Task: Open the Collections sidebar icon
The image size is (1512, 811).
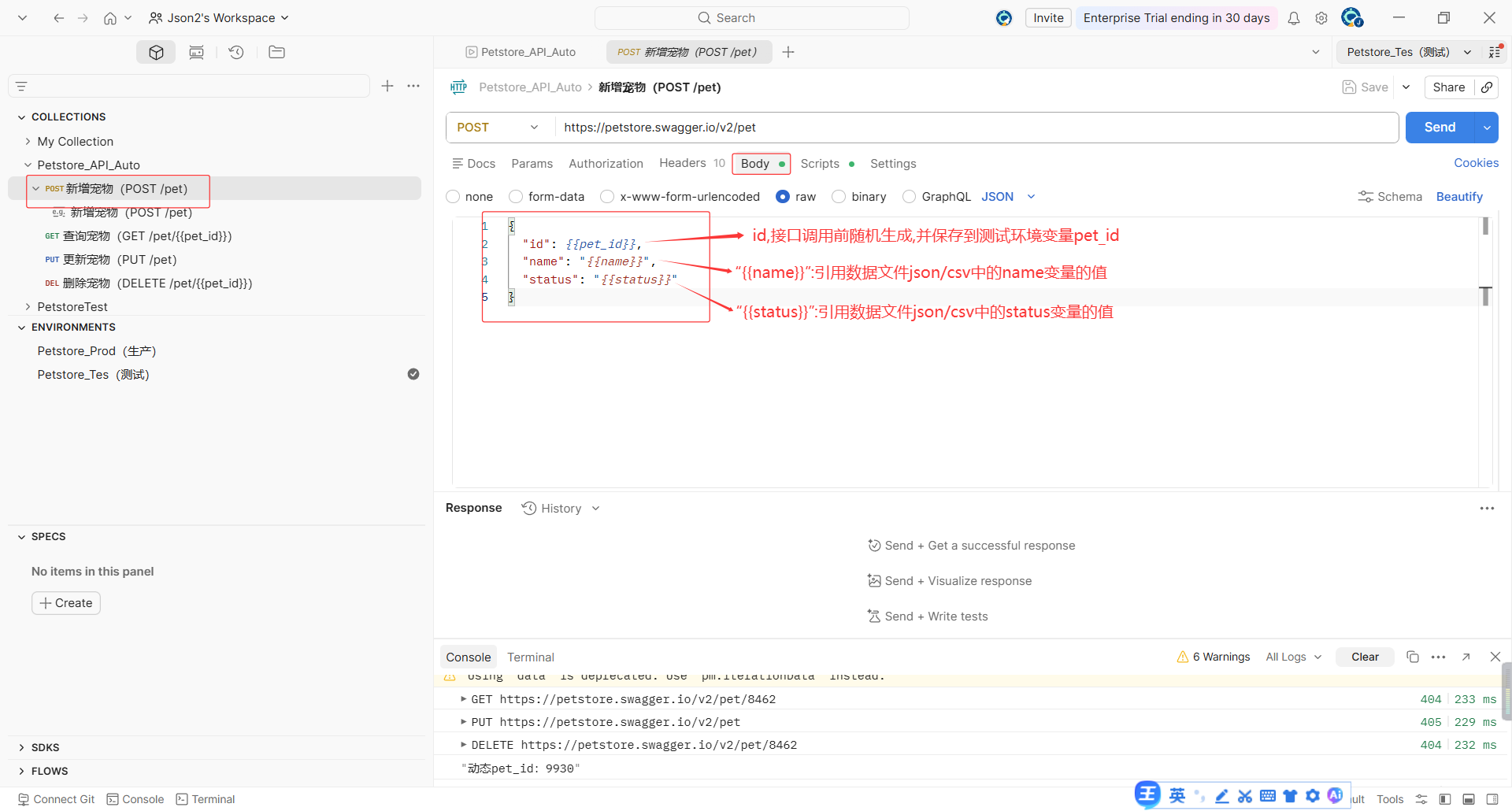Action: 156,52
